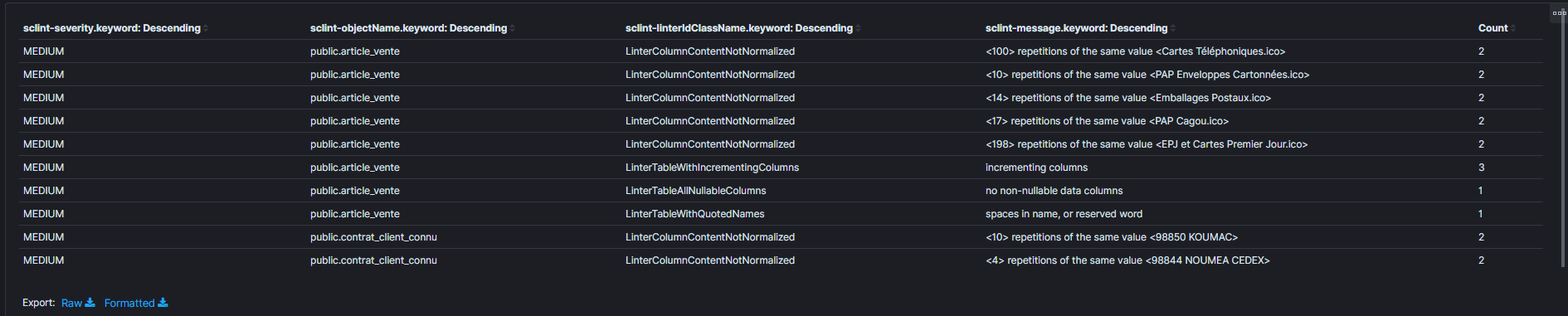This screenshot has width=1568, height=316.
Task: Select LinterTableWithIncrementingColumns cell
Action: pyautogui.click(x=712, y=168)
